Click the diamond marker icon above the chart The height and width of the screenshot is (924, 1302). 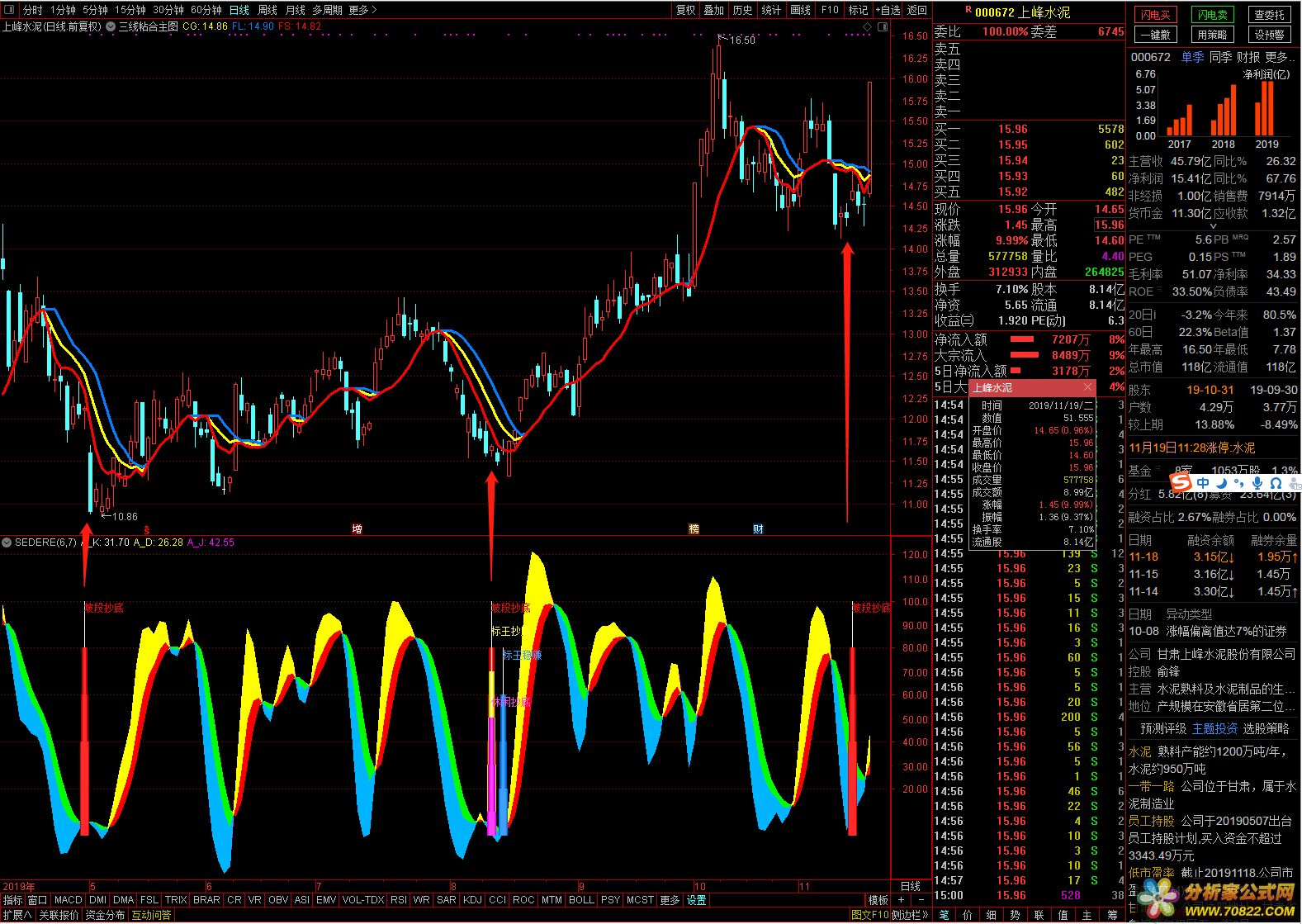[868, 26]
